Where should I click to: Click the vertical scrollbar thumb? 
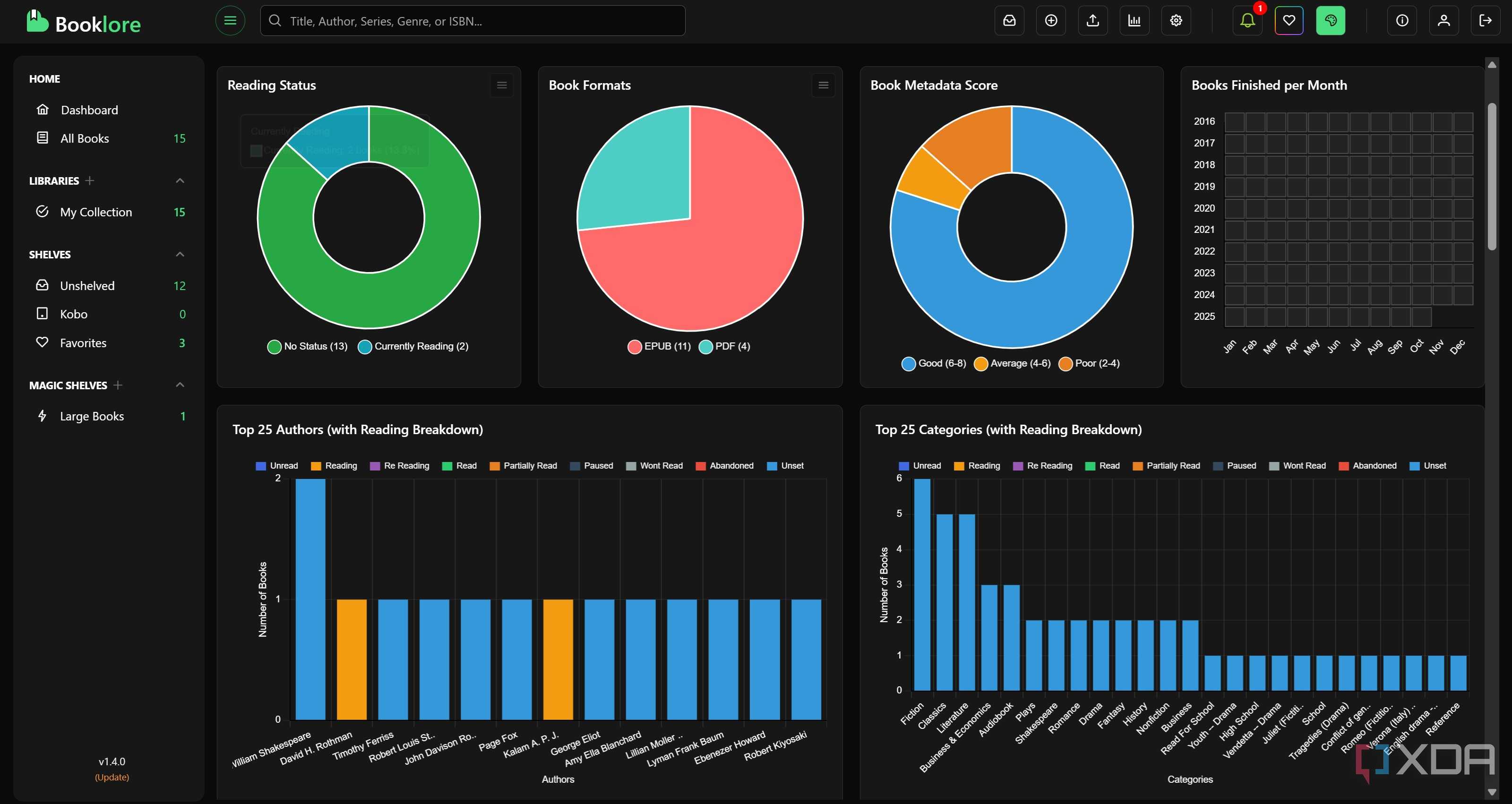pos(1492,176)
